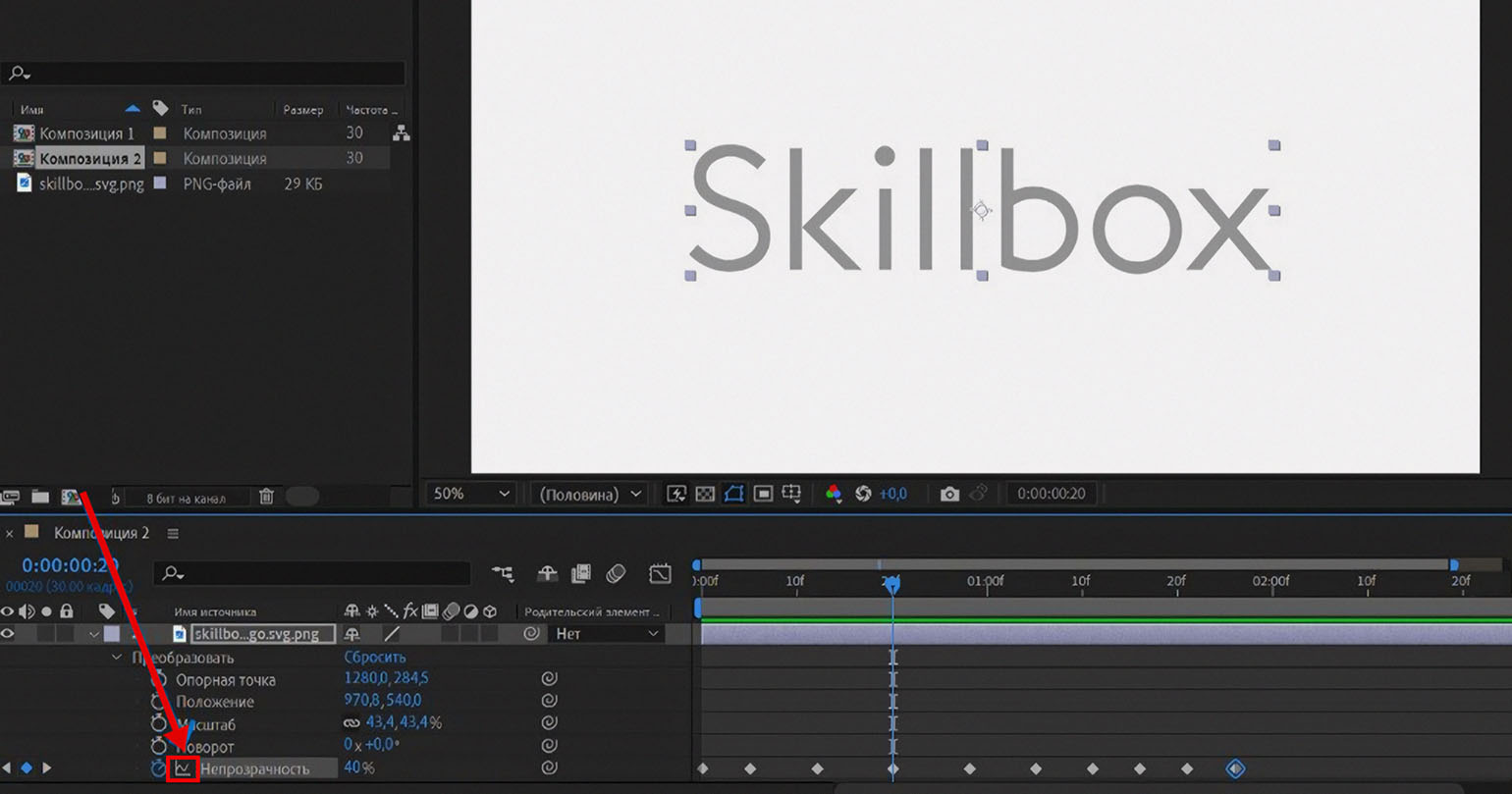The height and width of the screenshot is (794, 1512).
Task: Click the viewer timecode 0:00:00:20
Action: 1052,494
